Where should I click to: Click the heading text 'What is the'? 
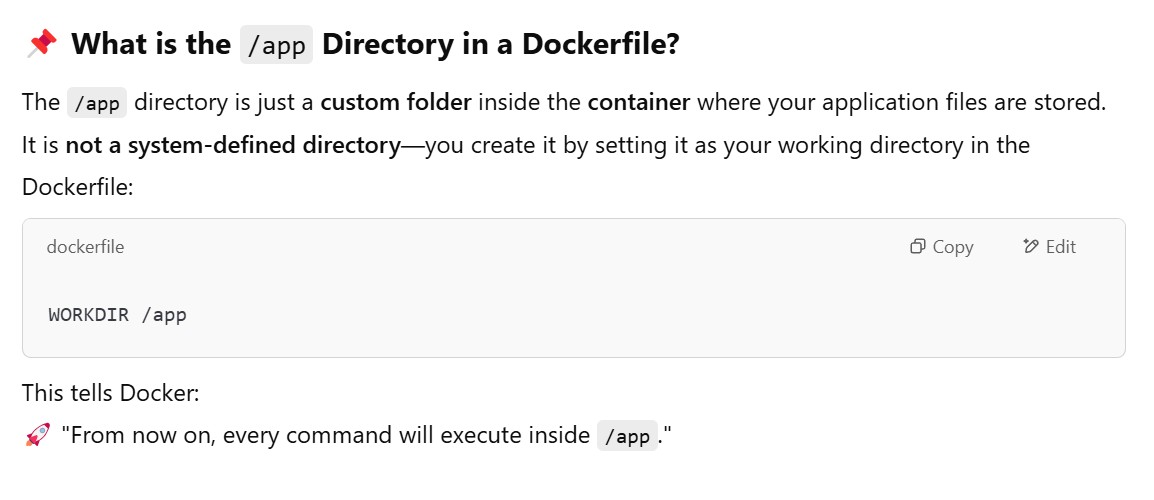[151, 45]
